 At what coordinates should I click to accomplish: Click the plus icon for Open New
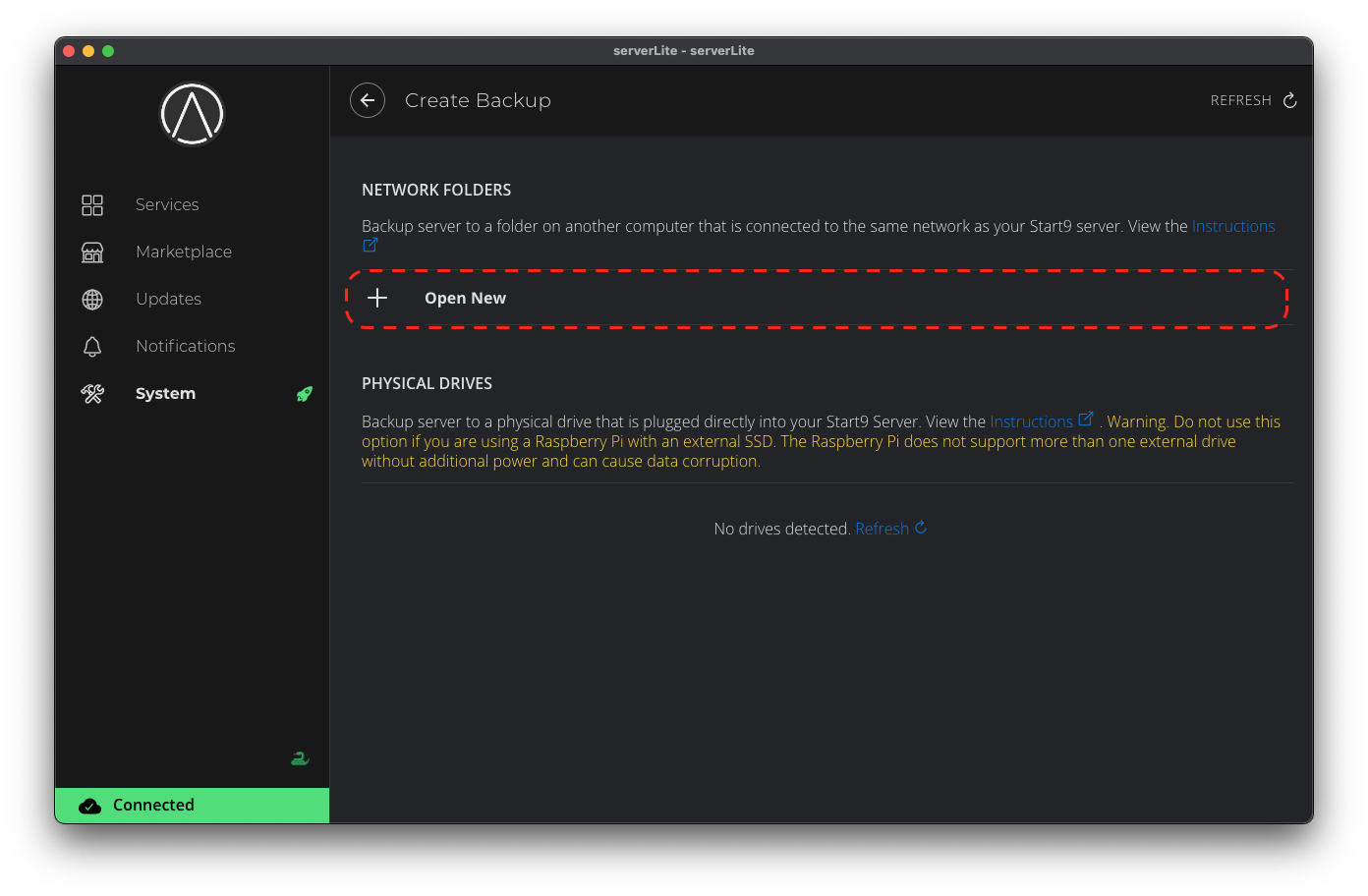(x=377, y=298)
